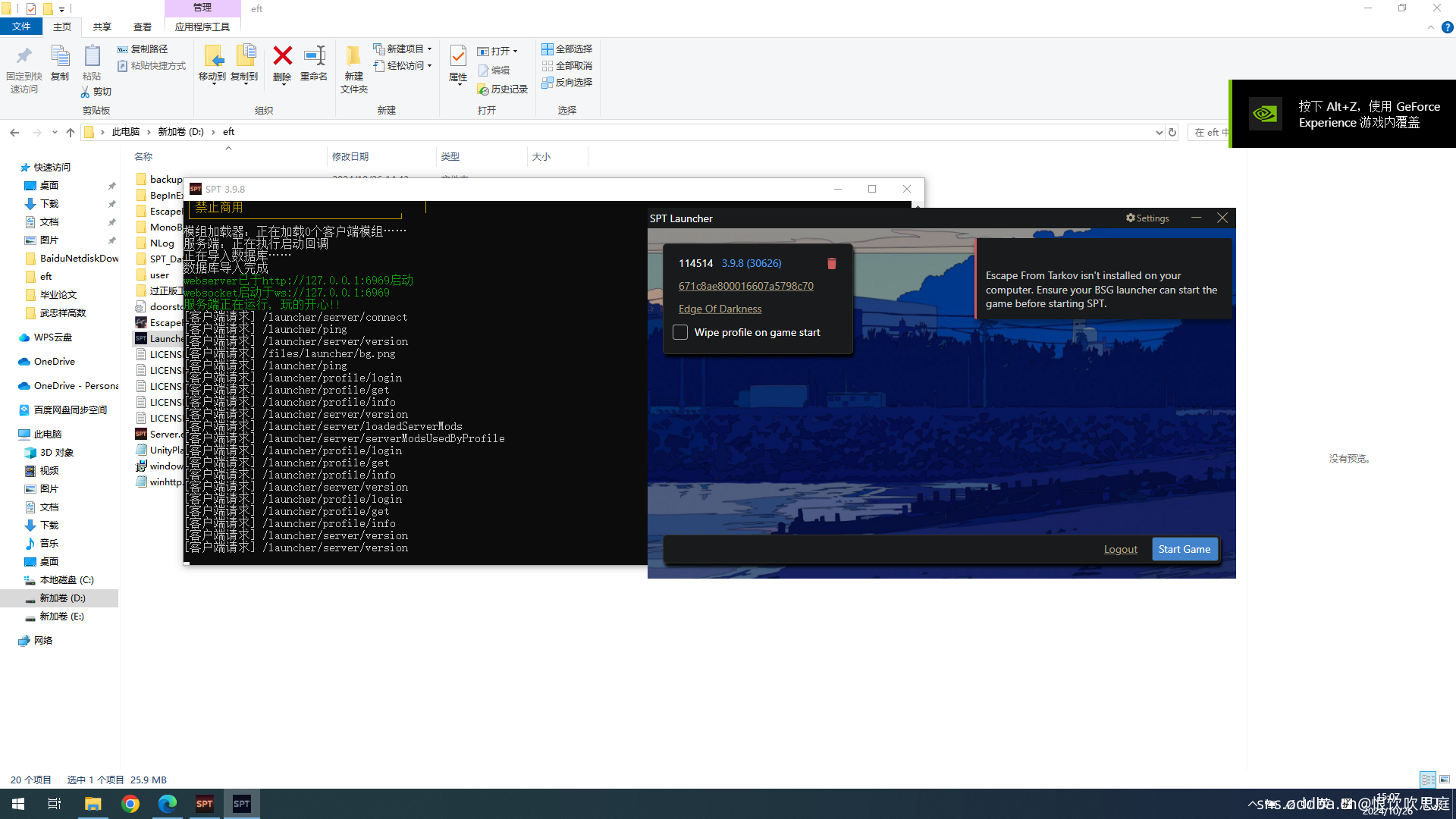Click the Edge Of Darkness link
This screenshot has width=1456, height=819.
point(720,309)
